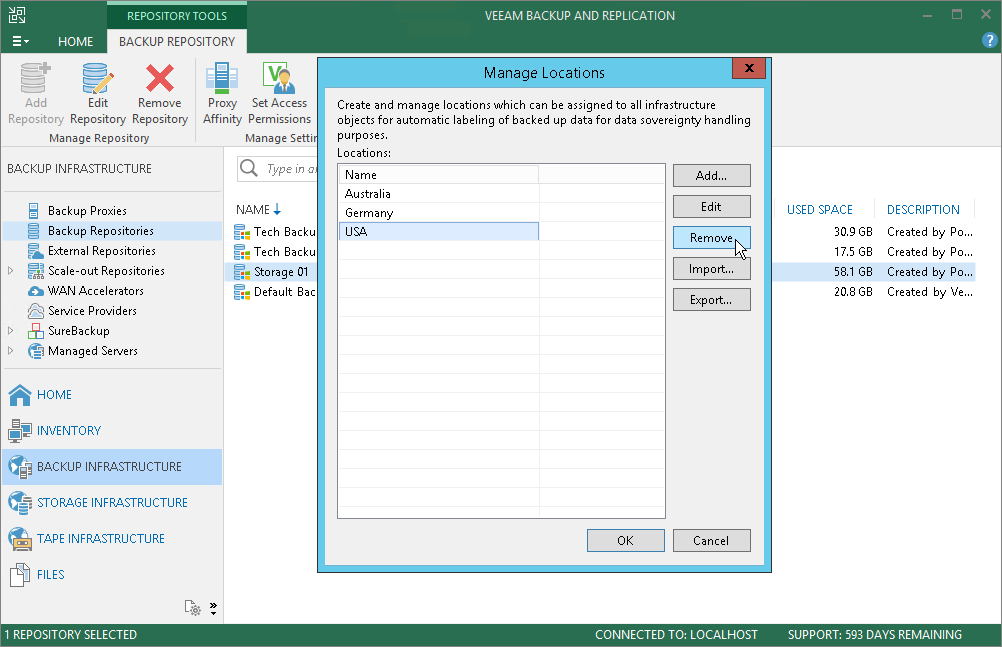Expand the SureBackup node arrow
Screen dimensions: 1002x647
pyautogui.click(x=11, y=331)
